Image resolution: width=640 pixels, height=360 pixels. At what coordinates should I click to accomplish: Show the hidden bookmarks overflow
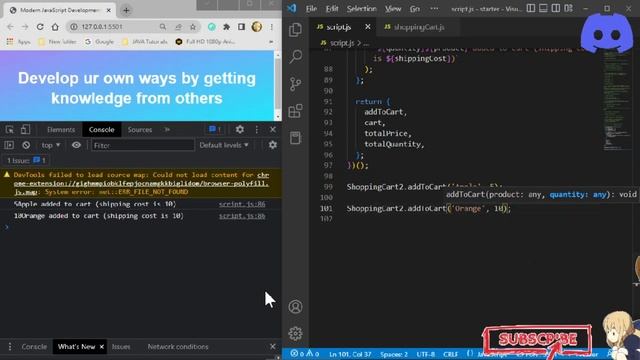point(271,42)
